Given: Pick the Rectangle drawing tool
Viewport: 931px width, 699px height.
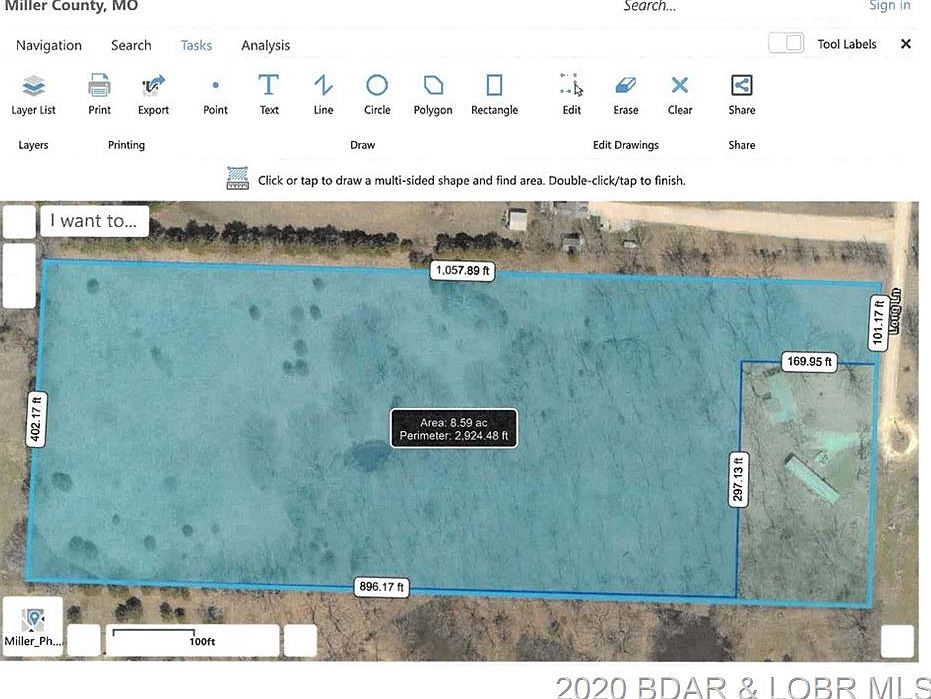Looking at the screenshot, I should [x=494, y=94].
